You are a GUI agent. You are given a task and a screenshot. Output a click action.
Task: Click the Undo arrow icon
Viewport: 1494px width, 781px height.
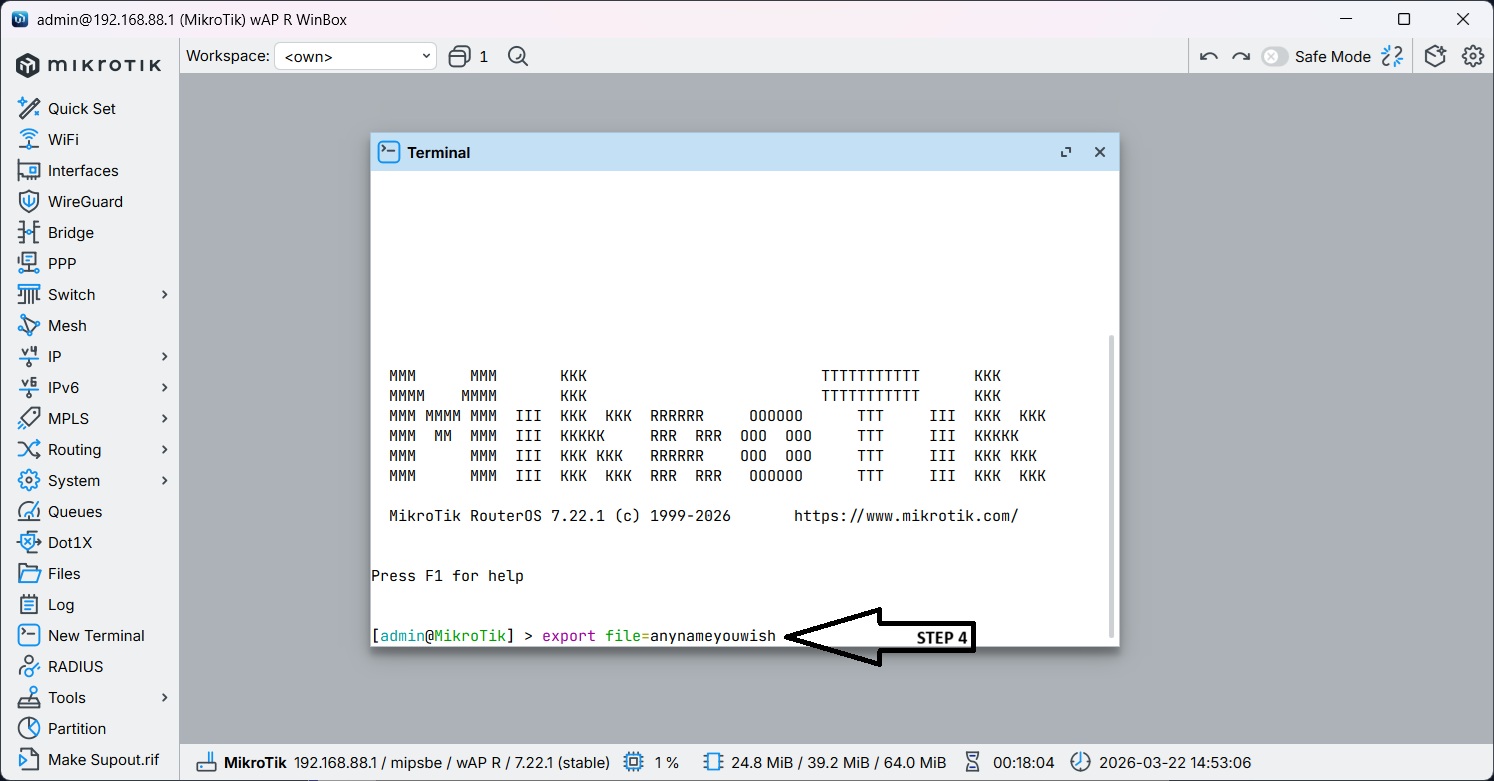tap(1209, 56)
